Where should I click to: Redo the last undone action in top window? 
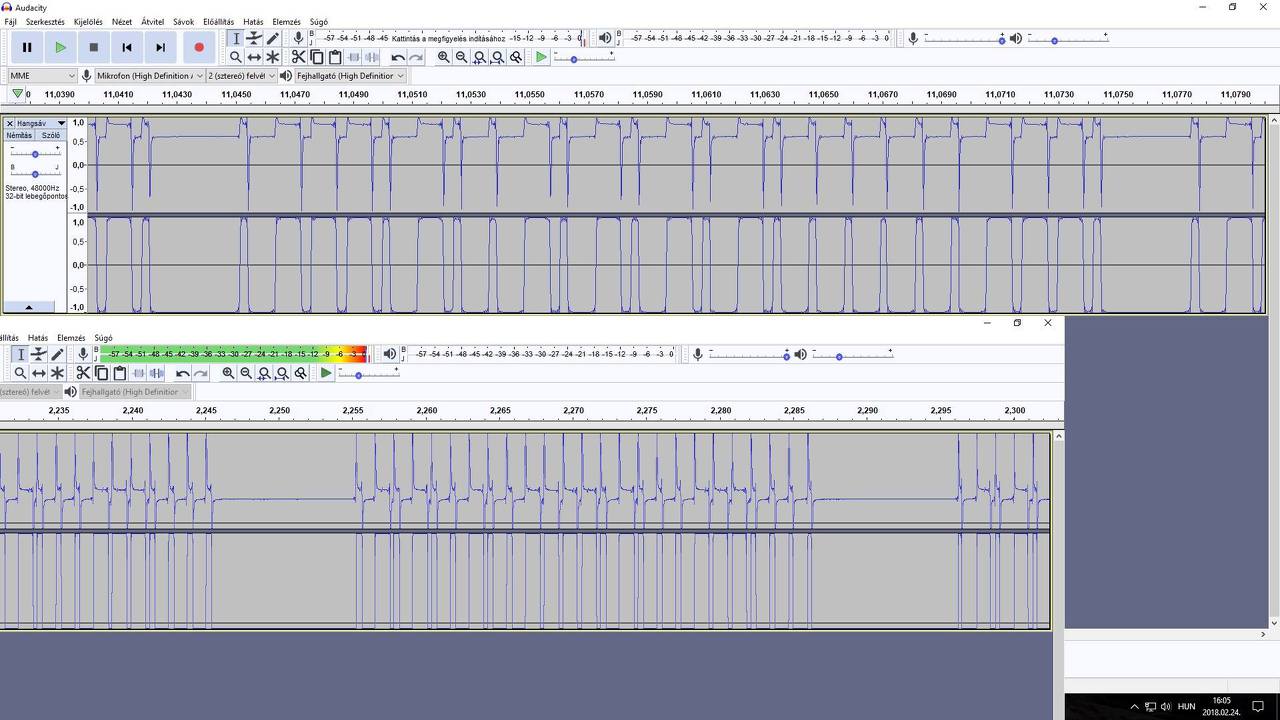tap(416, 57)
